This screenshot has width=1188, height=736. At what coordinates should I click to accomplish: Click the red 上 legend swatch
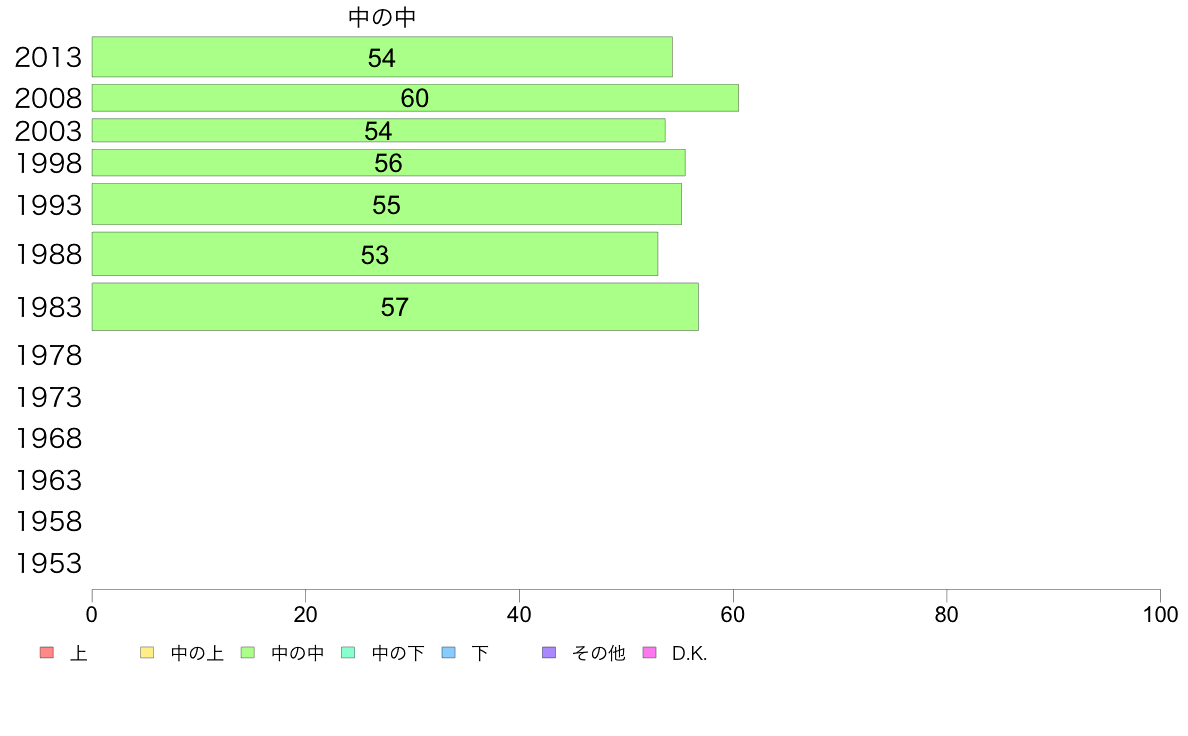click(x=46, y=653)
